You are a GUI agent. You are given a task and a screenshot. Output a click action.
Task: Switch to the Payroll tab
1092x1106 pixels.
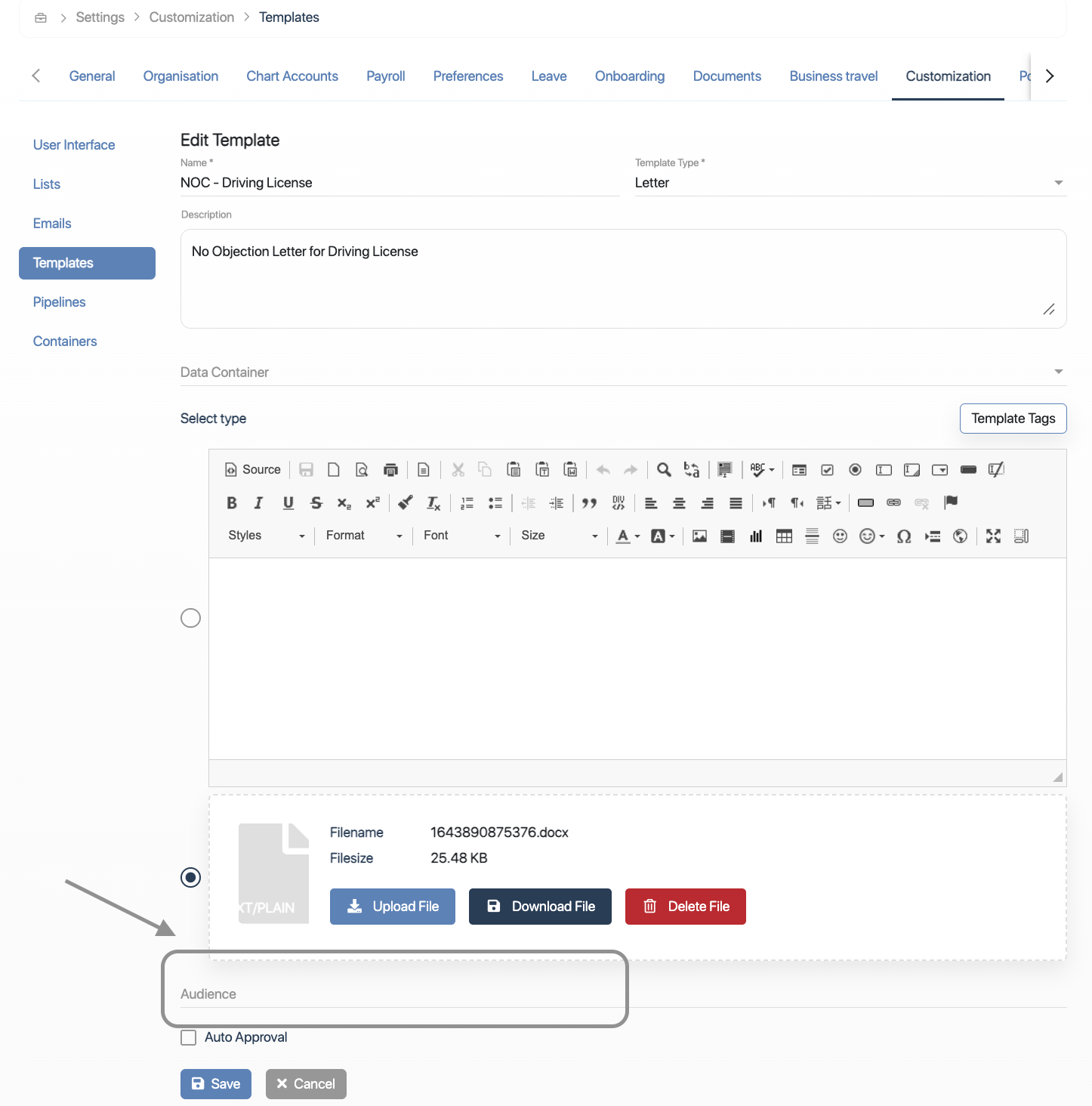coord(385,76)
